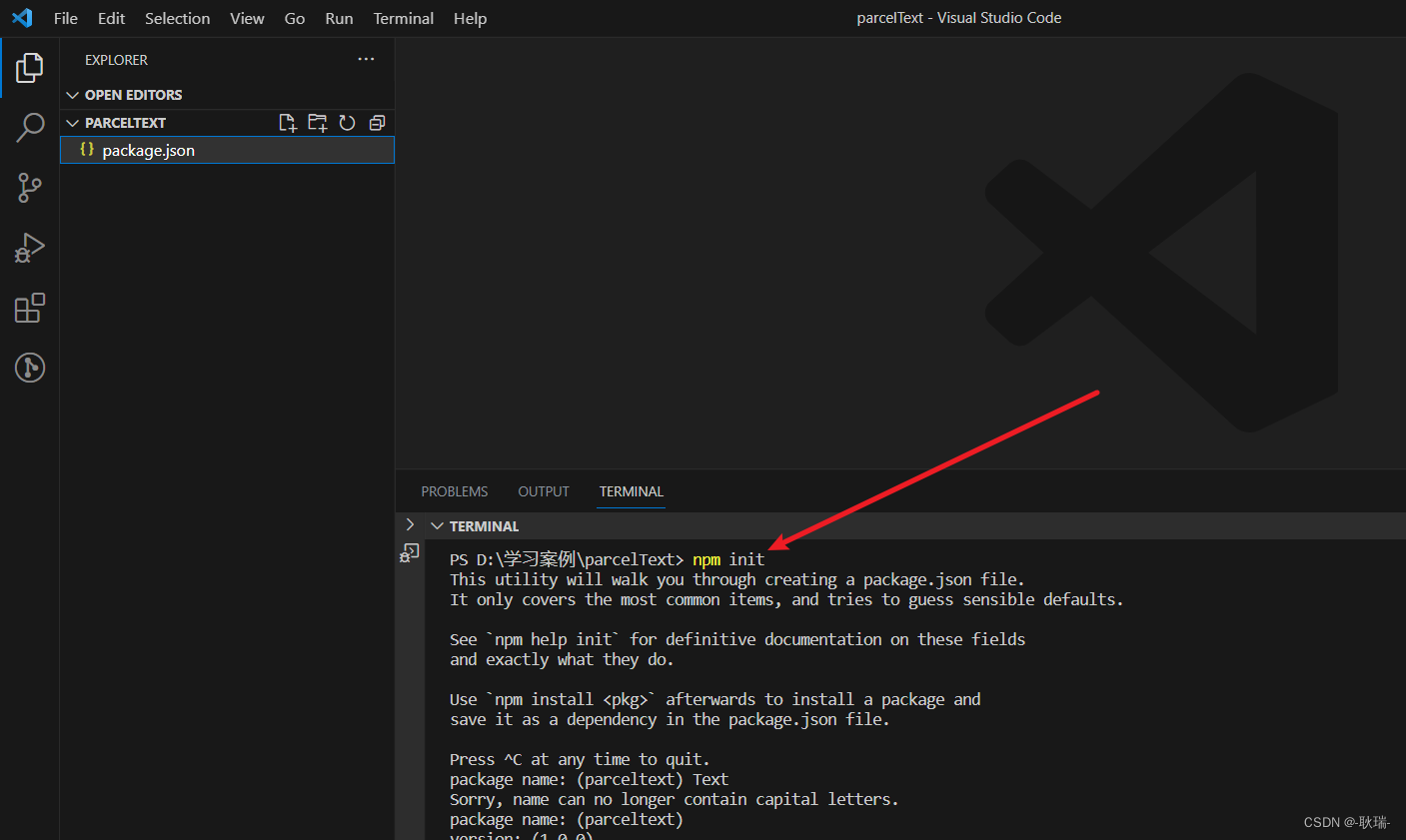Click the 'and exactly what they do.' terminal line
The width and height of the screenshot is (1406, 840).
pos(562,659)
